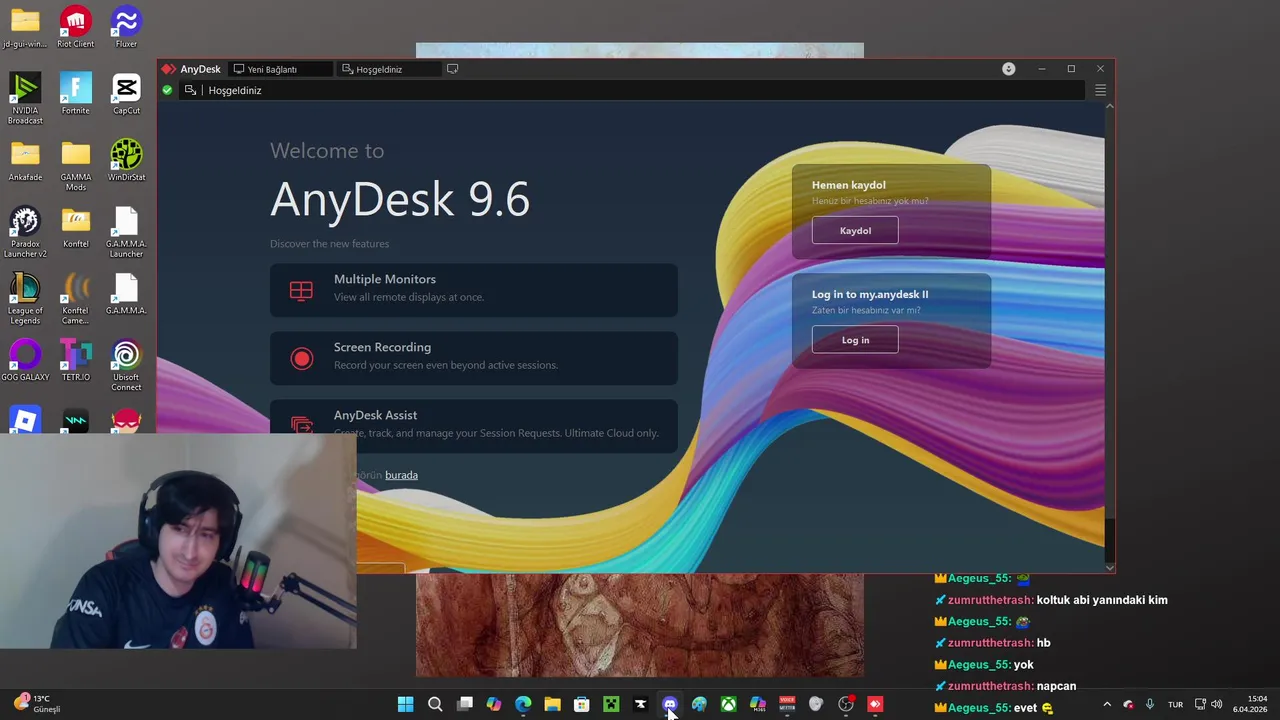Image resolution: width=1280 pixels, height=720 pixels.
Task: Open Xbox app from taskbar
Action: point(728,705)
